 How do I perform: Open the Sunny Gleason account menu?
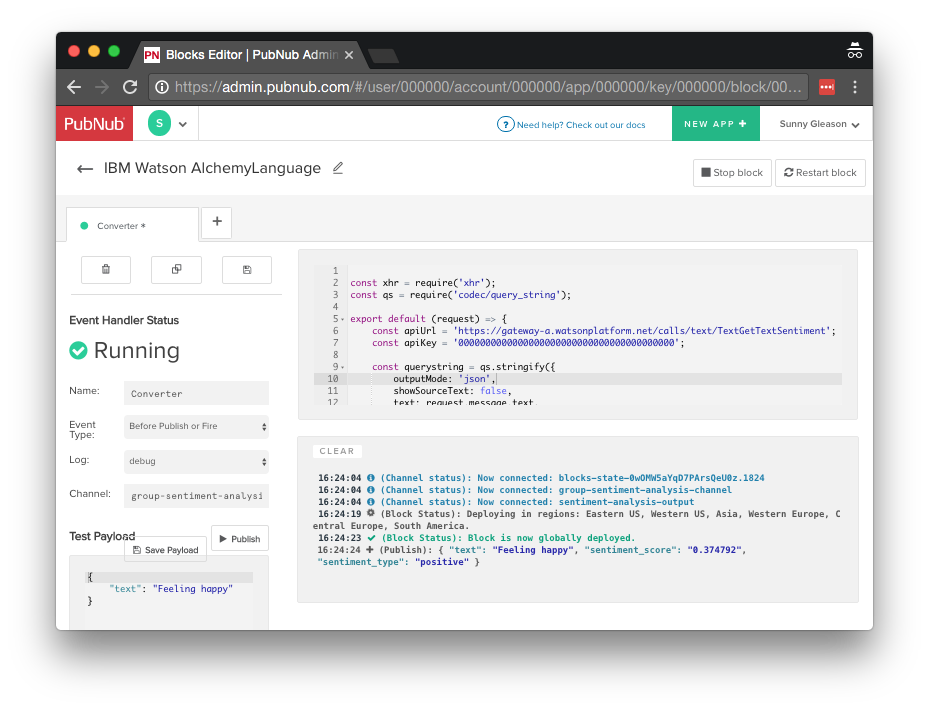pos(819,124)
